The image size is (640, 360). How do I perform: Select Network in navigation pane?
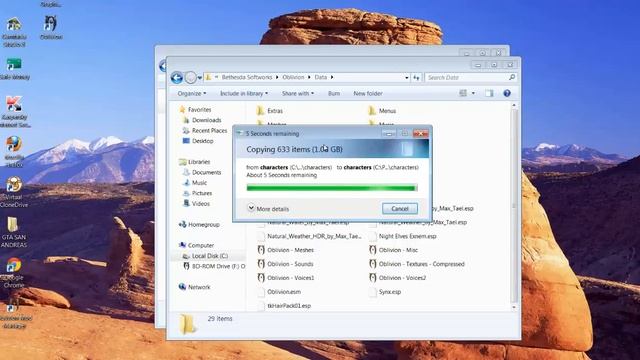[x=195, y=287]
